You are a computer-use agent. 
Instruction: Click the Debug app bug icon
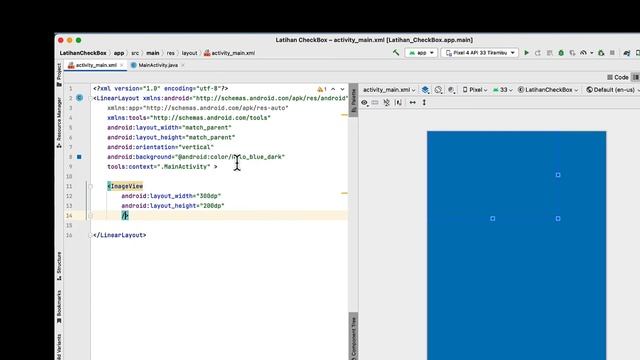(x=561, y=53)
